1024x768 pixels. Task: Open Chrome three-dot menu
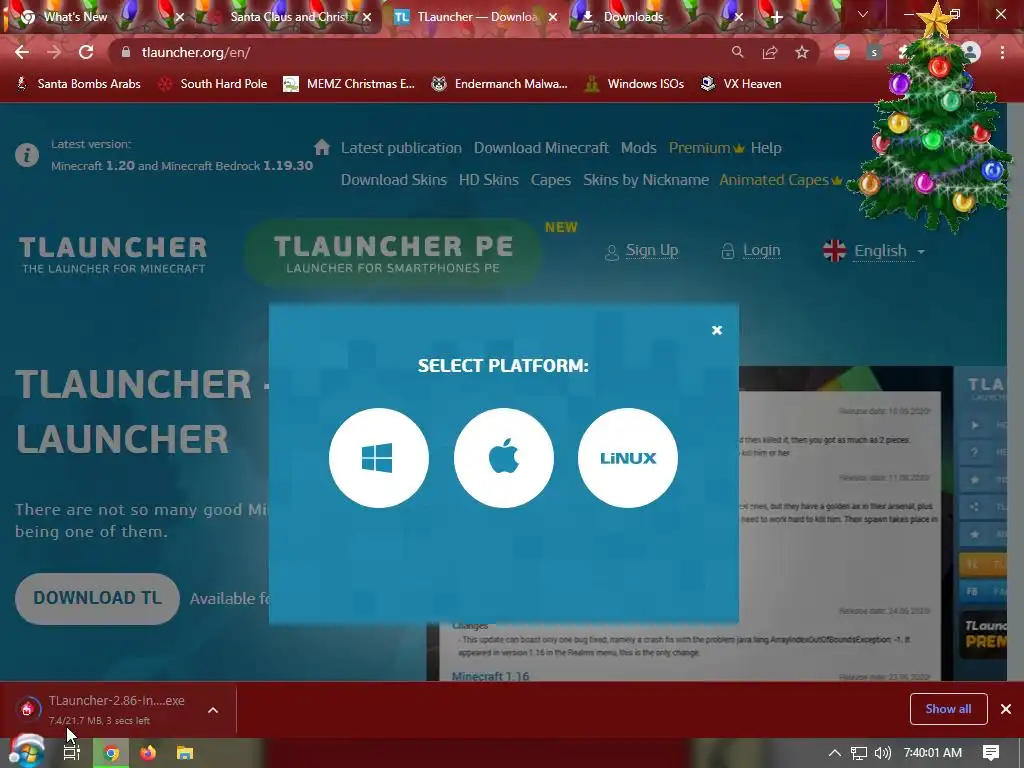click(1002, 52)
